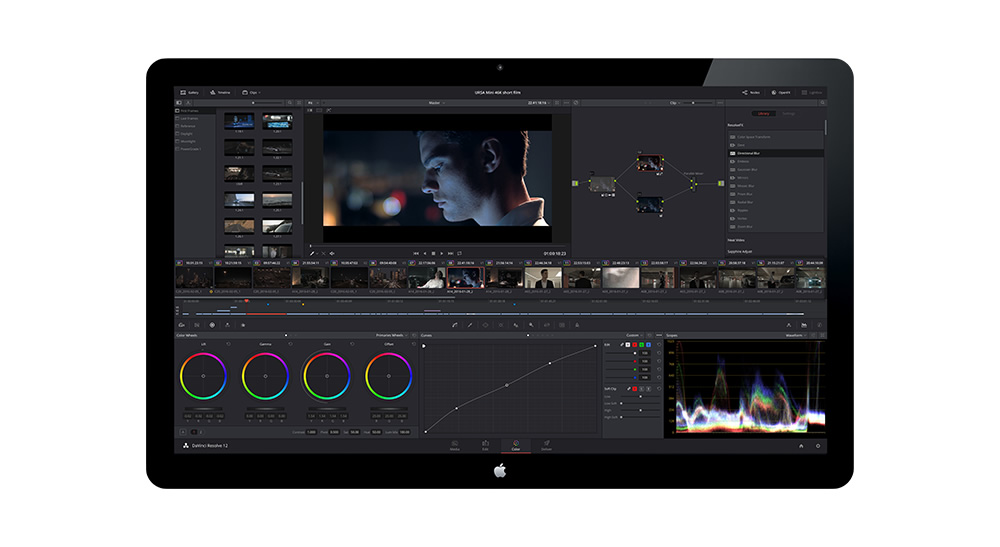This screenshot has height=547, width=1000.
Task: Switch to the Edit page tab
Action: (x=485, y=445)
